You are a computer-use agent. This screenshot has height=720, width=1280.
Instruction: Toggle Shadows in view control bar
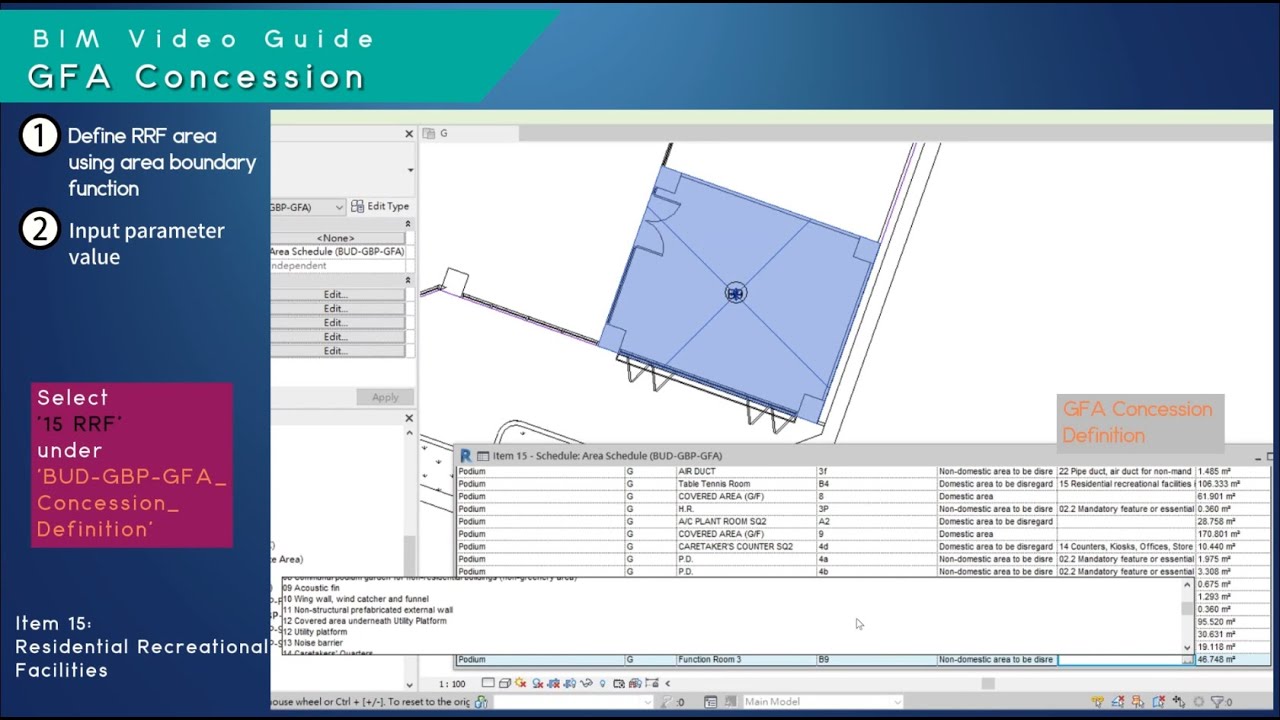(538, 683)
